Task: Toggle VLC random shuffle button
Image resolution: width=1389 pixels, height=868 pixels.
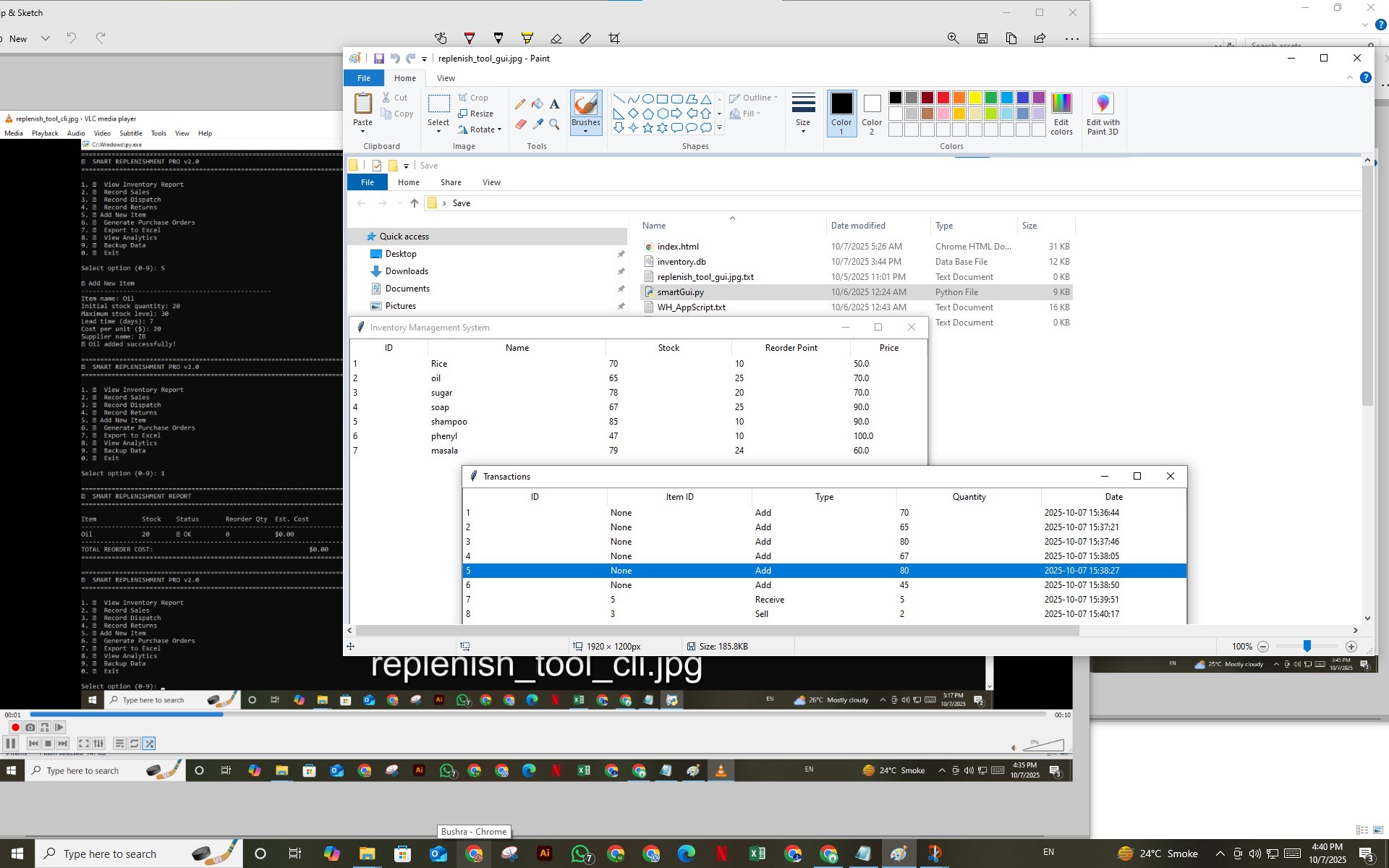Action: point(149,744)
